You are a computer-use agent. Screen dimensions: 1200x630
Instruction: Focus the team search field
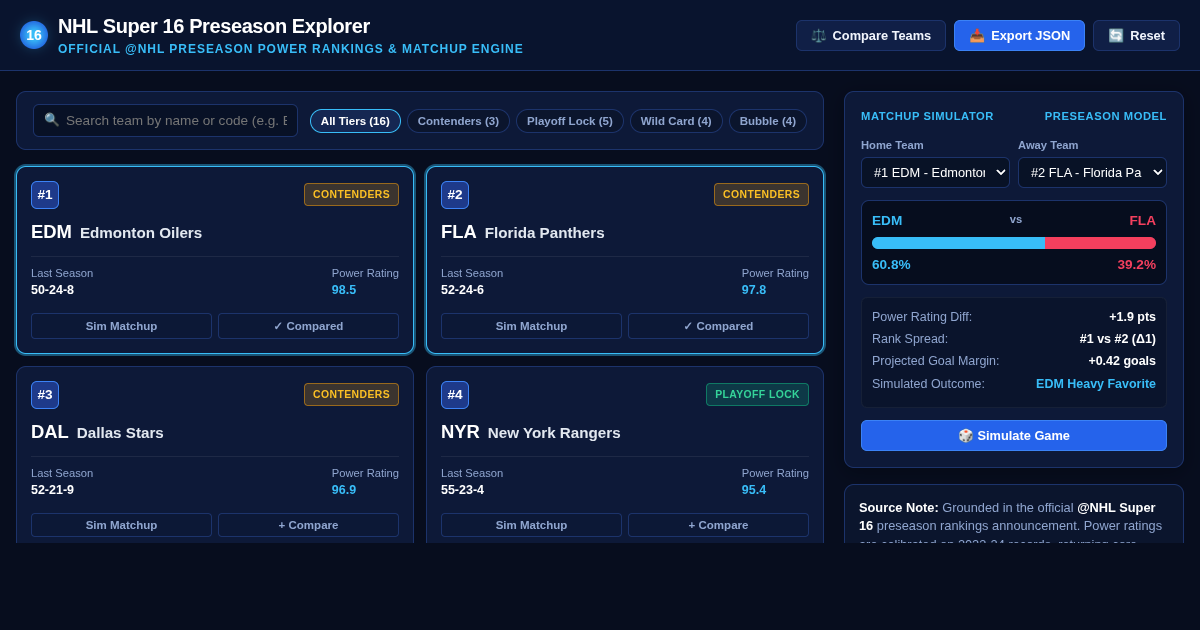coord(166,120)
